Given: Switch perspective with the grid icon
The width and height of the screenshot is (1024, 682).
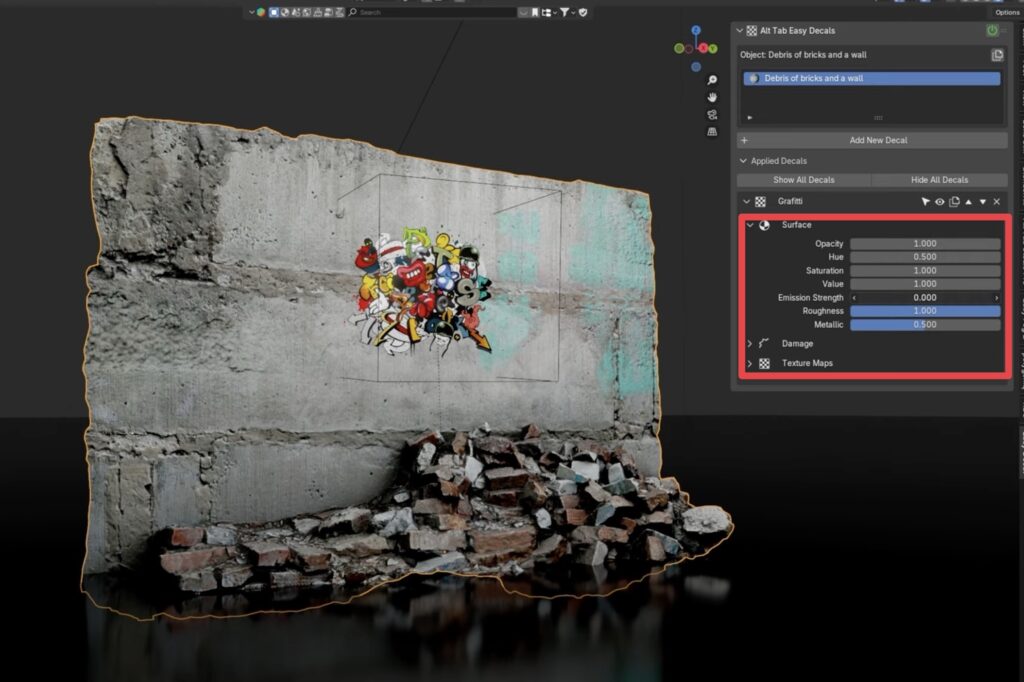Looking at the screenshot, I should coord(712,131).
